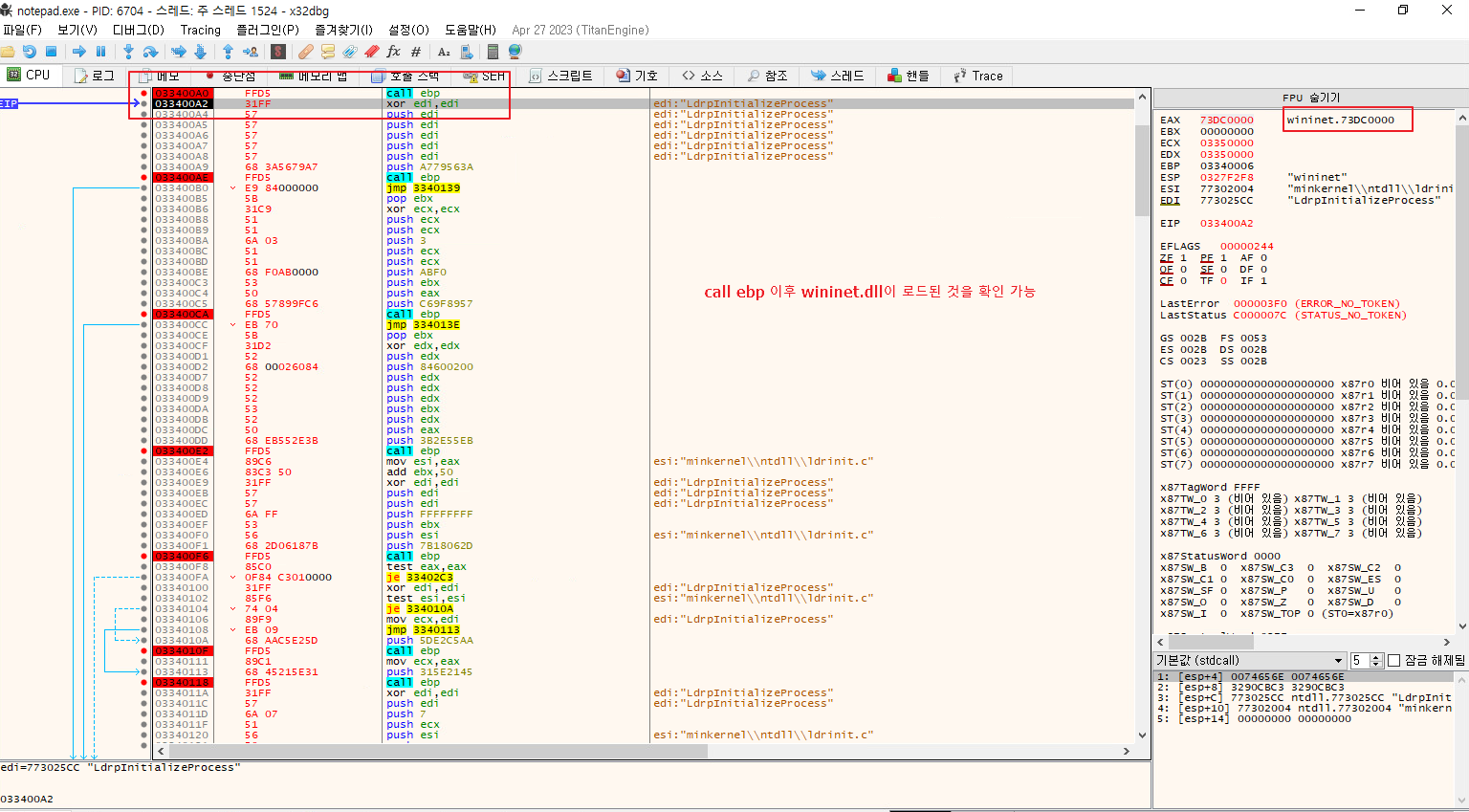The width and height of the screenshot is (1469, 812).
Task: Click the trace into dotted arrow icon
Action: pyautogui.click(x=178, y=52)
